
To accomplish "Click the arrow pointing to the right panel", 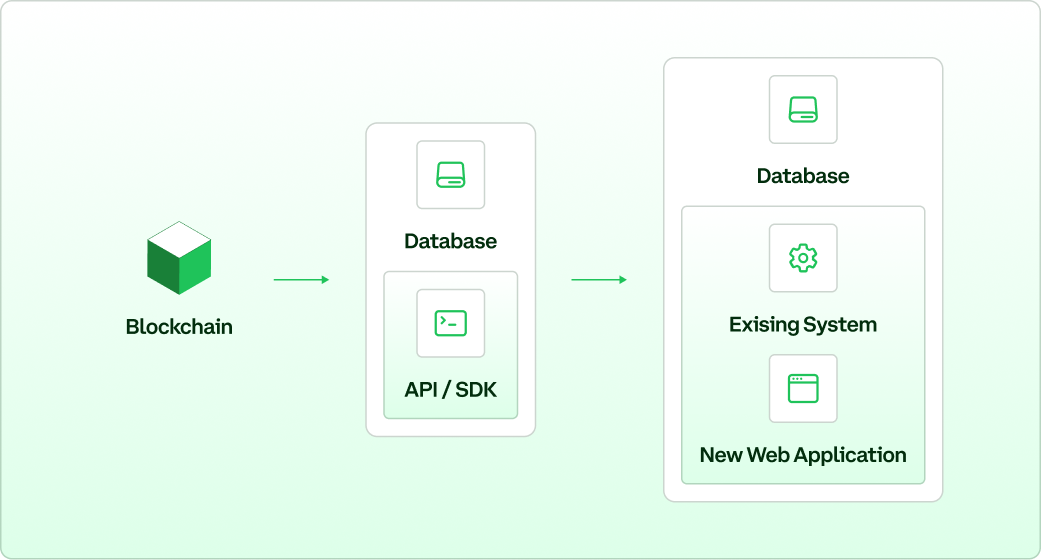I will pos(599,280).
